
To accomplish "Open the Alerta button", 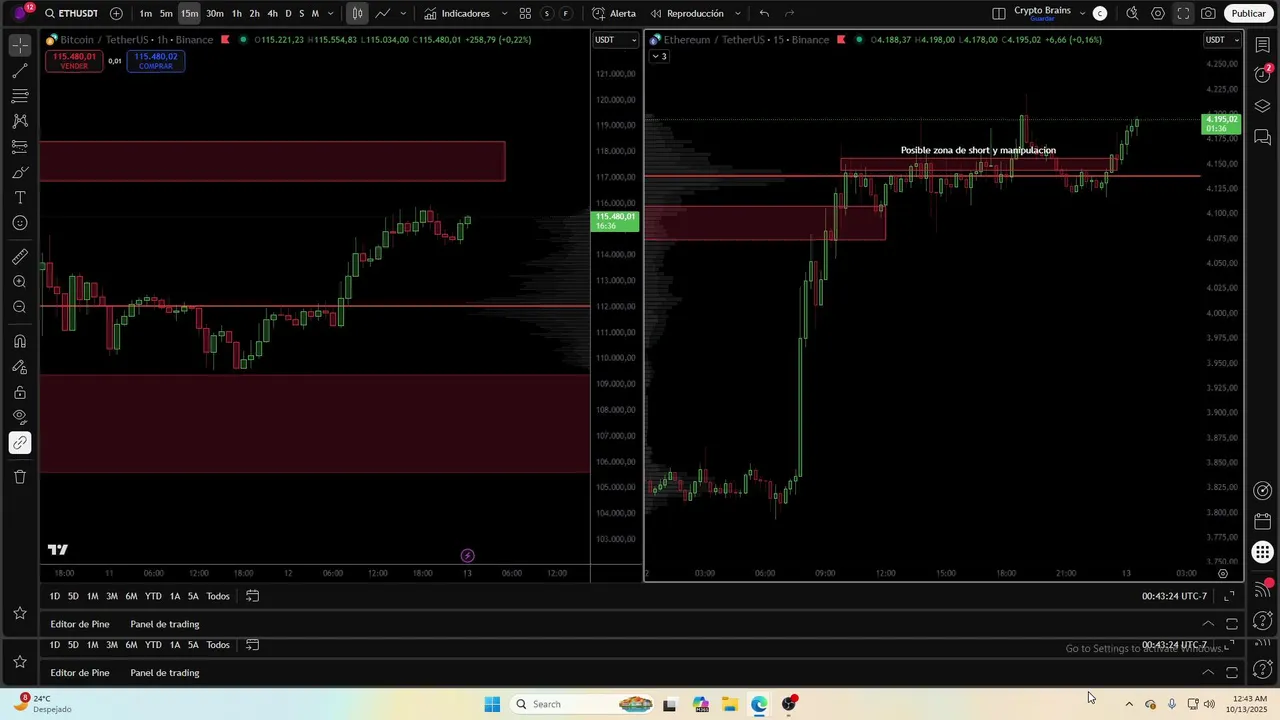I will [x=613, y=13].
